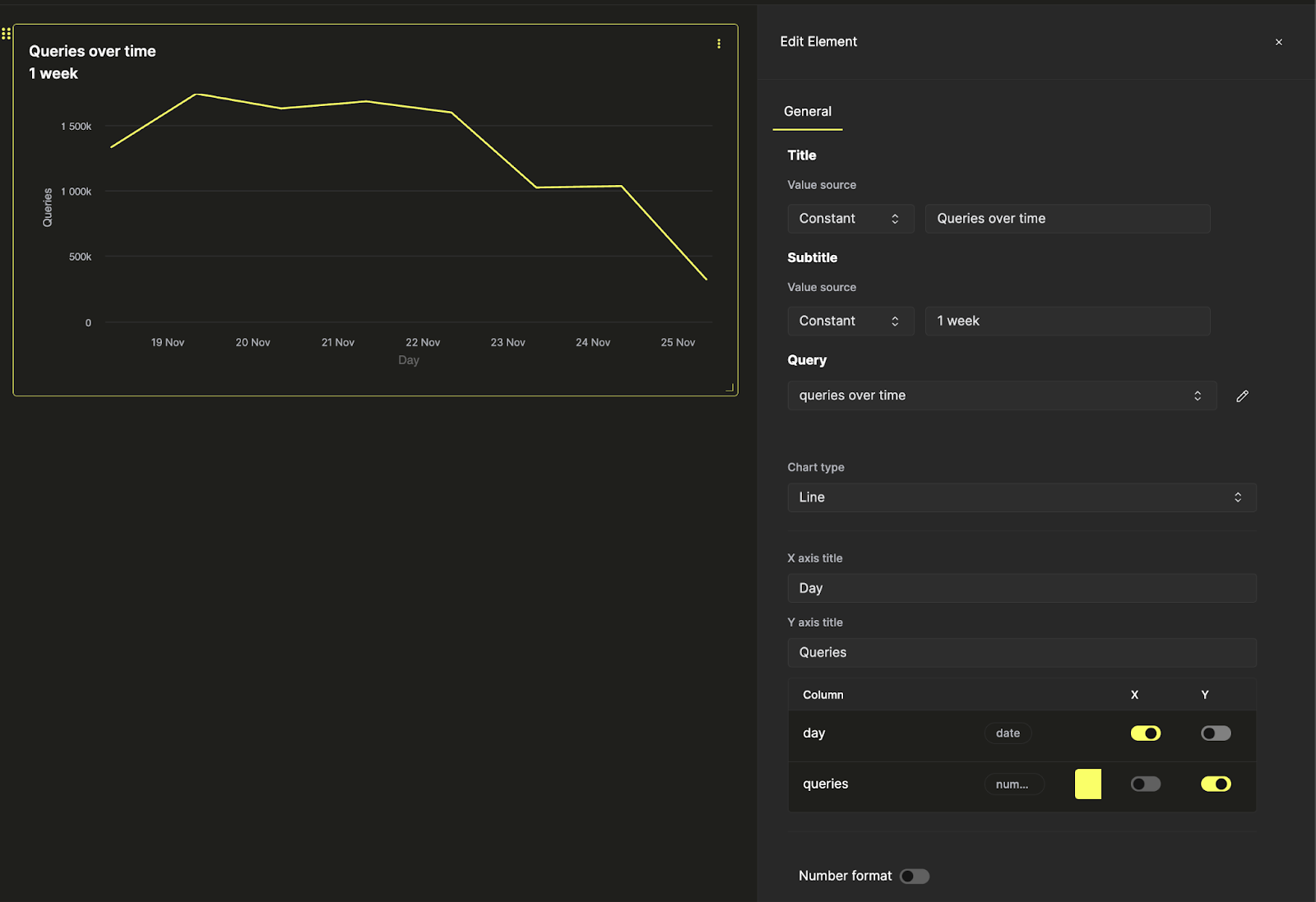Screen dimensions: 1316x902
Task: Click the date badge next to day column
Action: coord(1008,733)
